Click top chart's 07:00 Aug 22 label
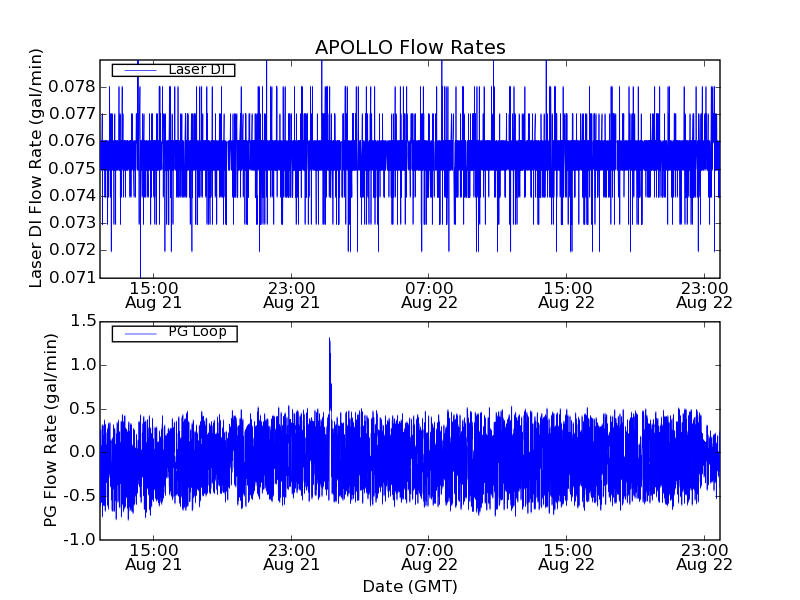The width and height of the screenshot is (800, 600). click(429, 295)
